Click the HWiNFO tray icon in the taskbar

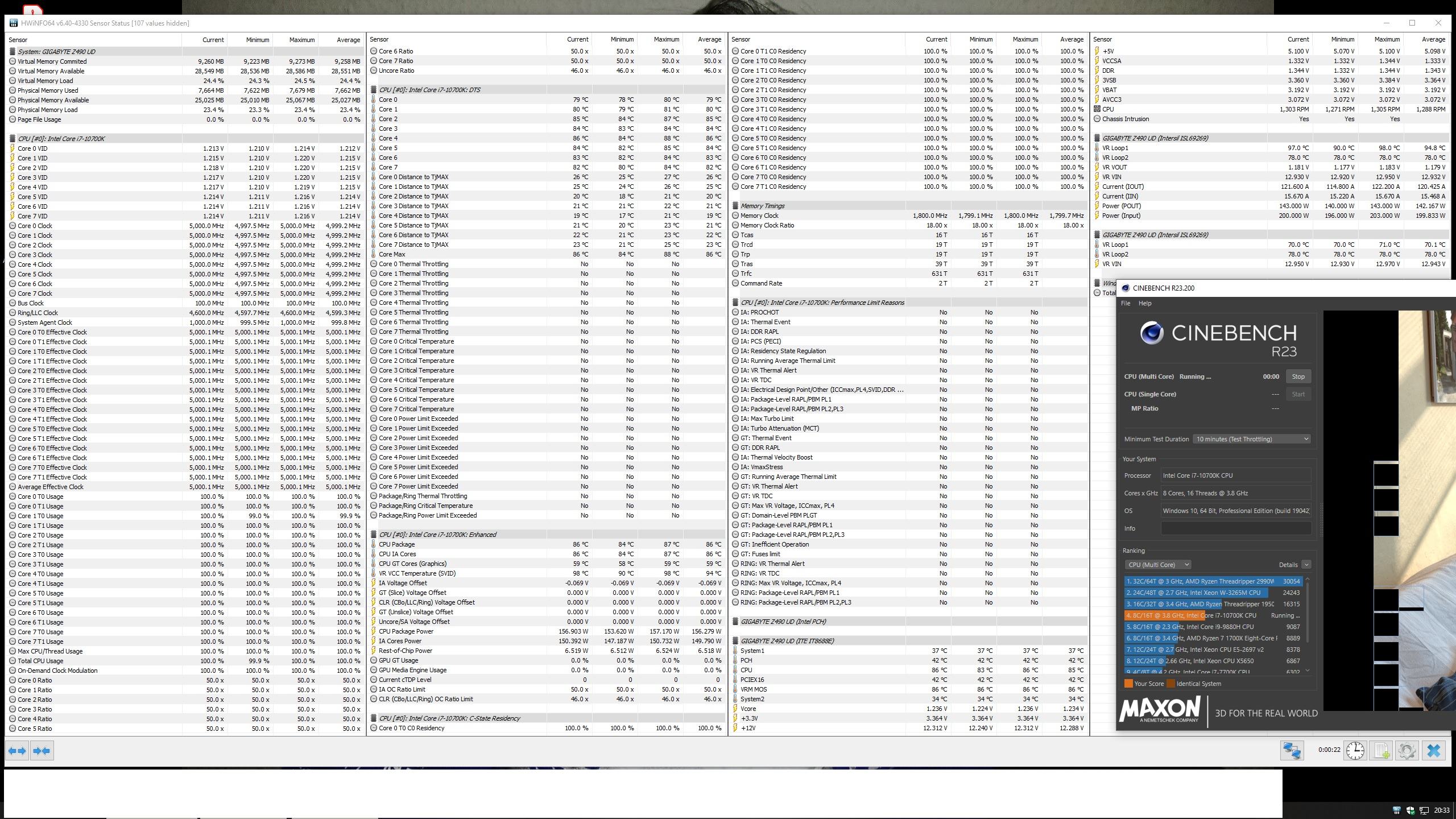click(1396, 810)
